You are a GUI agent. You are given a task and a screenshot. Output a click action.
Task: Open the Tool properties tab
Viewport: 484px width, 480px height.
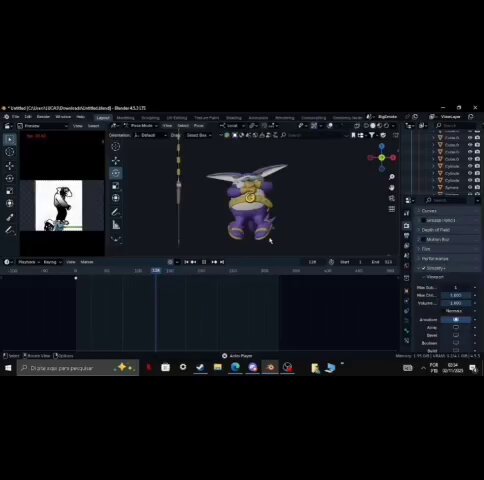coord(406,214)
